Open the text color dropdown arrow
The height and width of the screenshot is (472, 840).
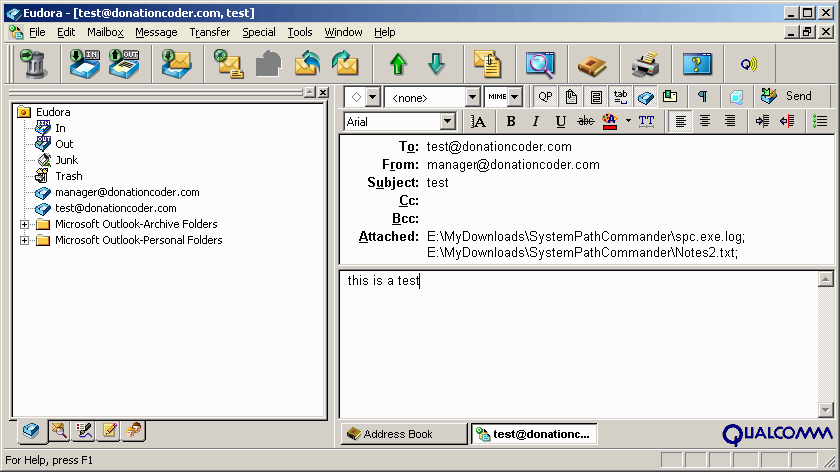coord(628,121)
